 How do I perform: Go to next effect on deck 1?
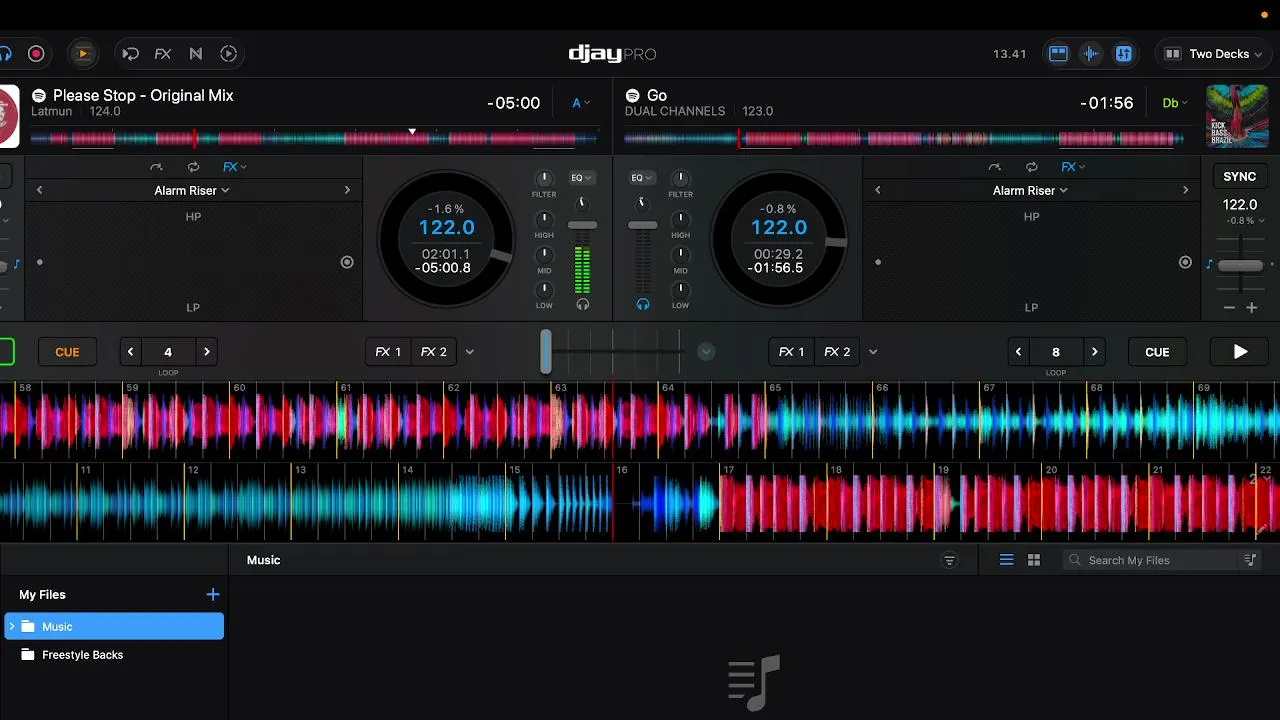coord(347,190)
